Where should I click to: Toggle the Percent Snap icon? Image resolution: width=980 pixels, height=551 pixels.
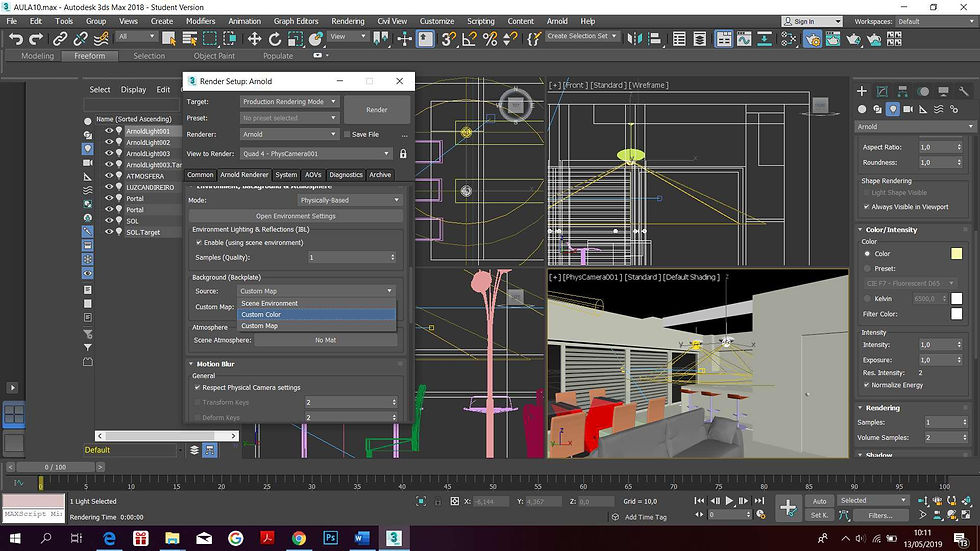coord(489,39)
